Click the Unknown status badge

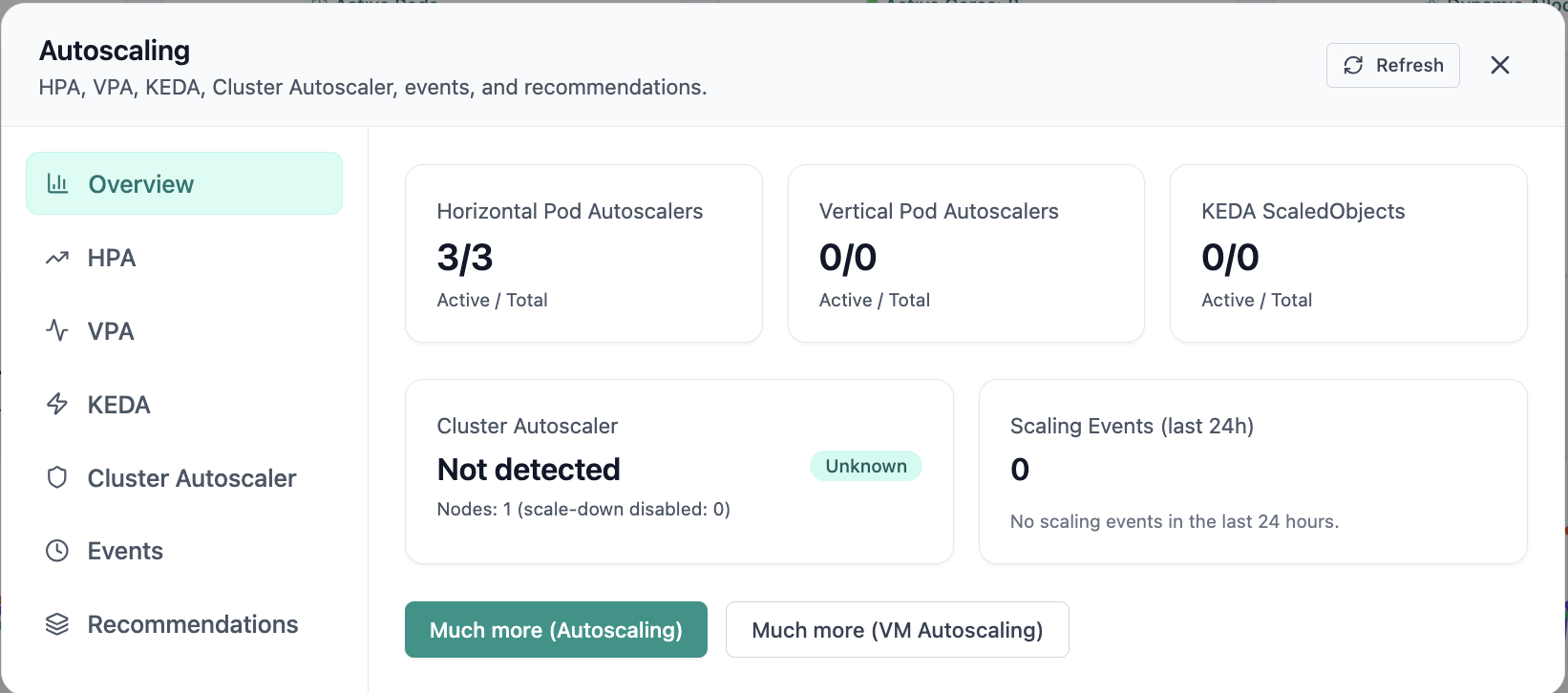[x=866, y=466]
